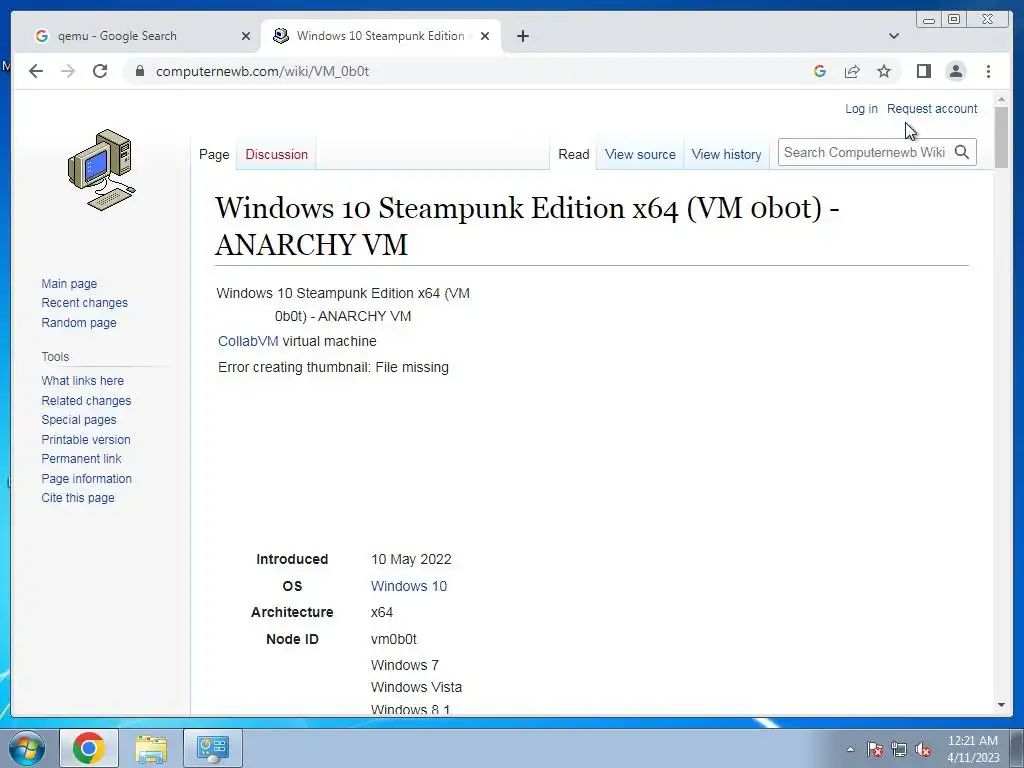1024x768 pixels.
Task: Open Special pages link
Action: [78, 419]
